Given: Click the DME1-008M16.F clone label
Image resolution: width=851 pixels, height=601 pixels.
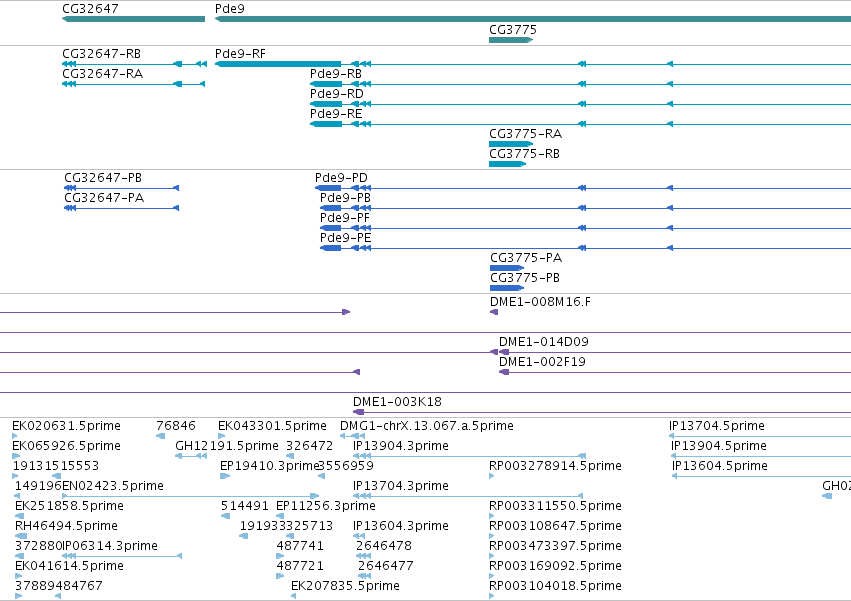Looking at the screenshot, I should (x=541, y=302).
